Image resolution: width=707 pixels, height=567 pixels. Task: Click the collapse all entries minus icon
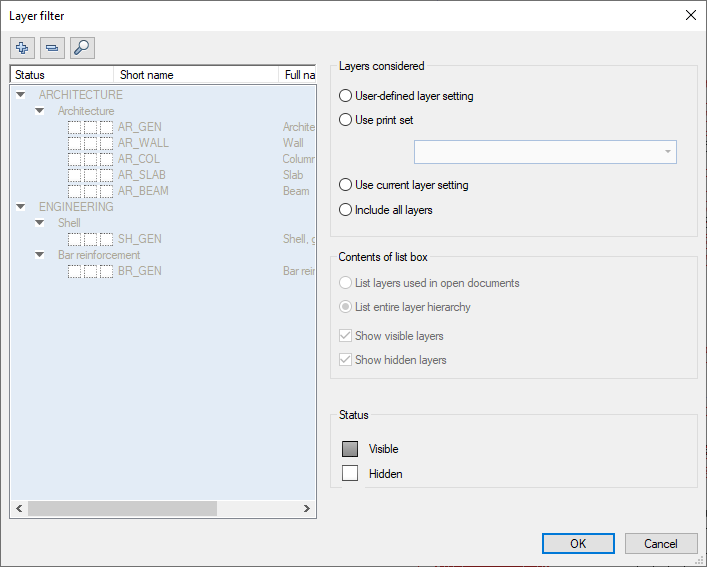point(52,47)
